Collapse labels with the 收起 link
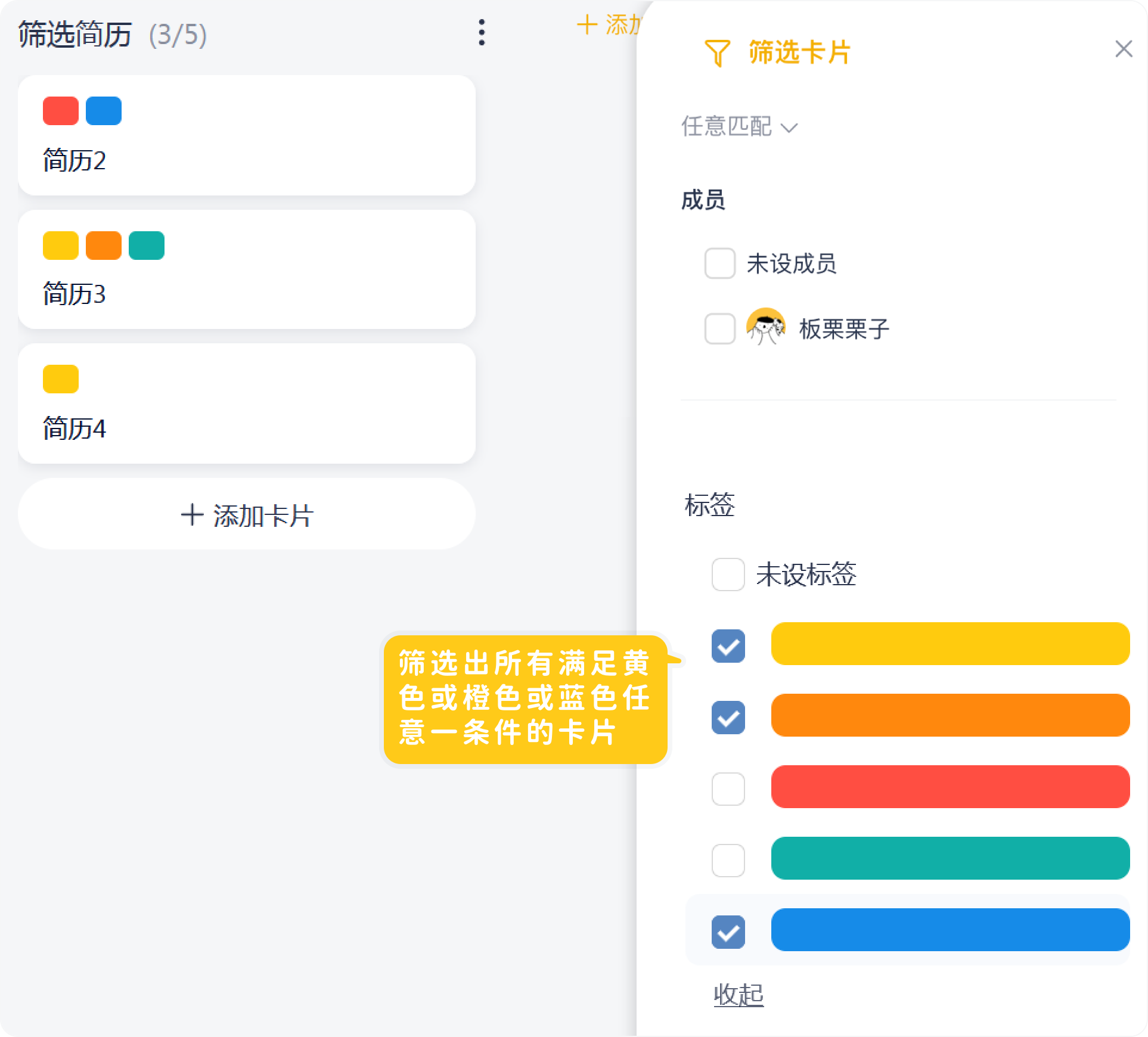The image size is (1148, 1037). pyautogui.click(x=738, y=995)
